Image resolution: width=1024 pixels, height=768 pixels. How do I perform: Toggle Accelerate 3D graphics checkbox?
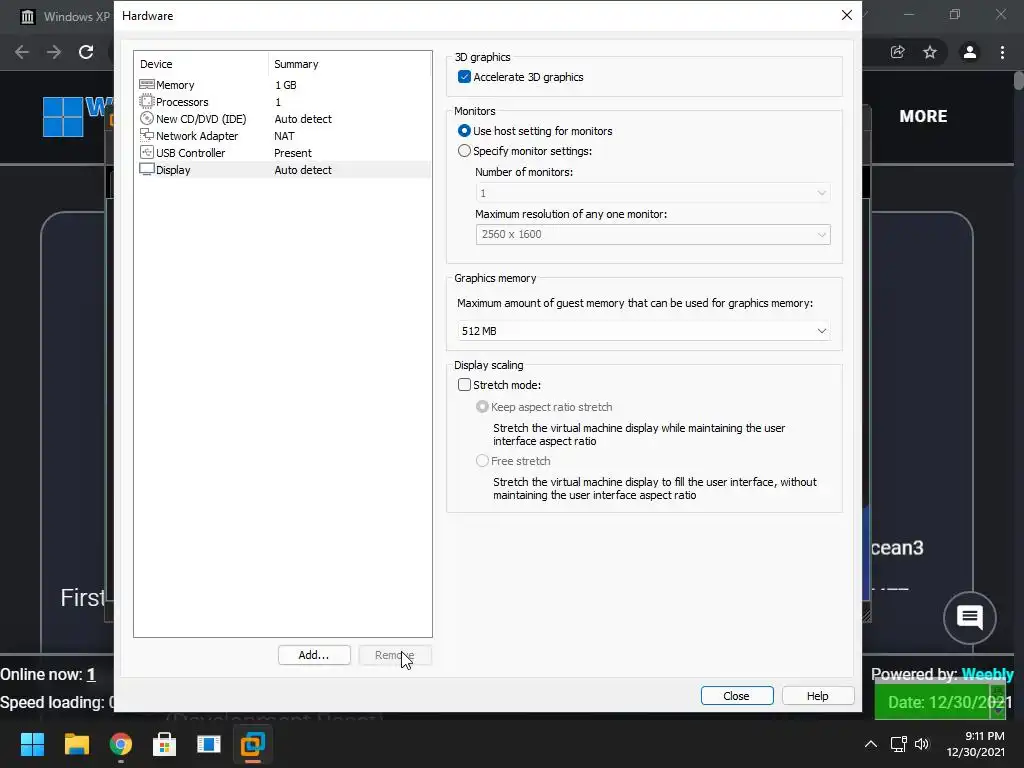click(x=464, y=77)
